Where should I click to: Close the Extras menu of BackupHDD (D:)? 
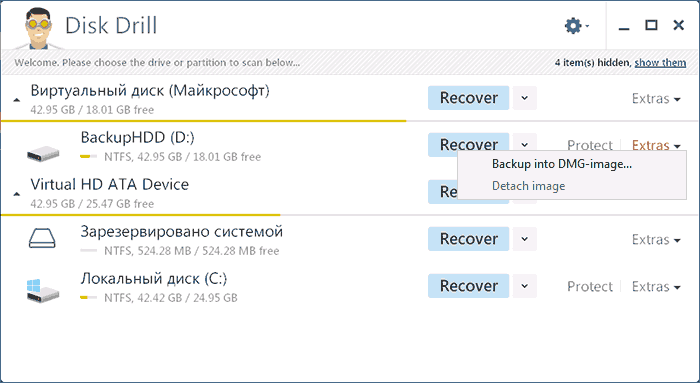click(x=656, y=145)
